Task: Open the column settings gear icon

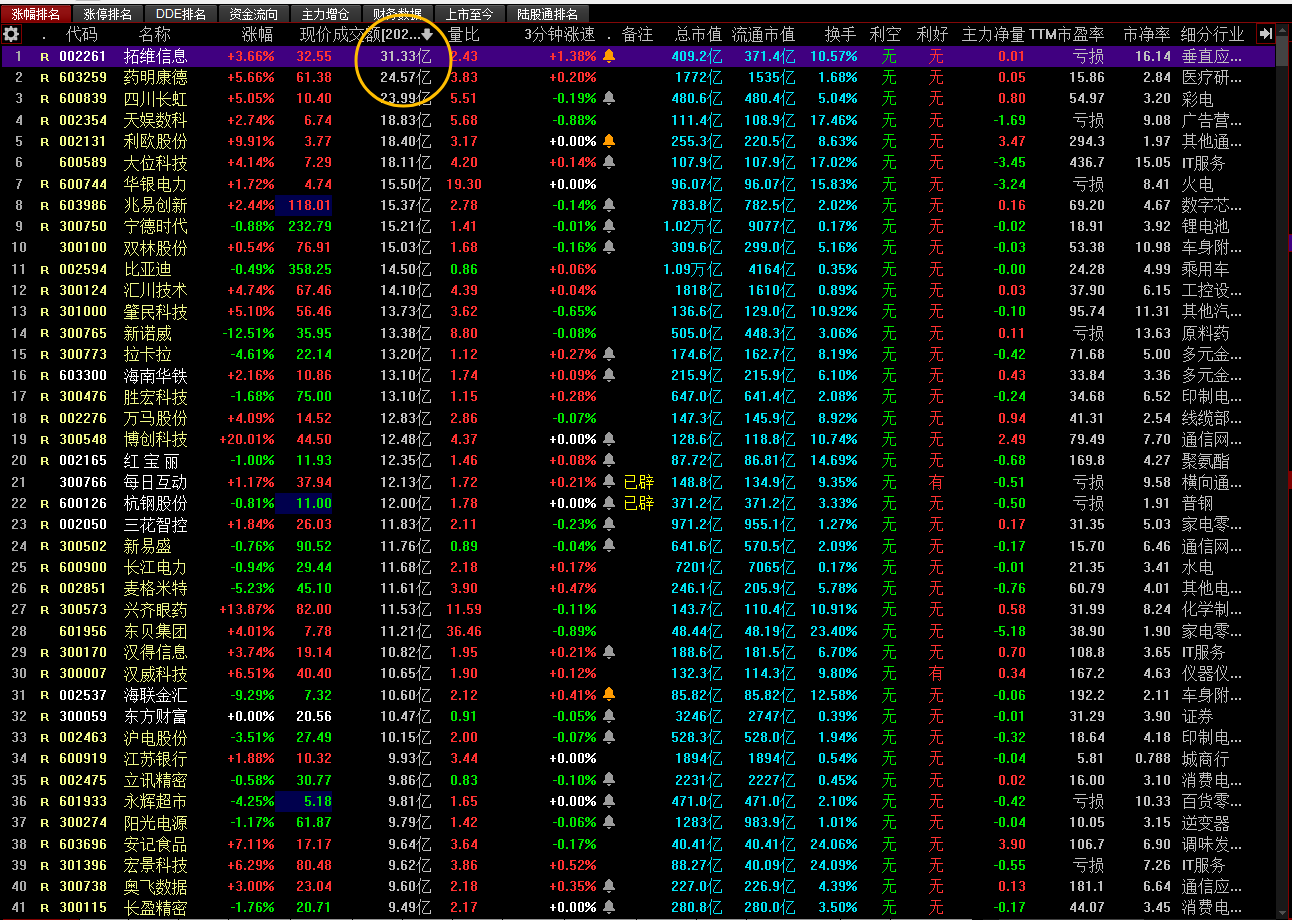Action: [x=11, y=34]
